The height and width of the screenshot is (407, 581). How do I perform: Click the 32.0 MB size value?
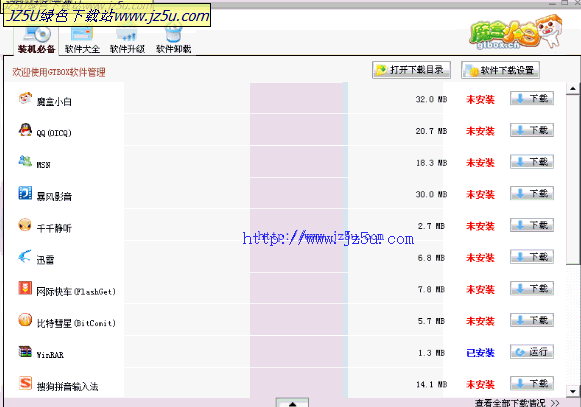(431, 99)
